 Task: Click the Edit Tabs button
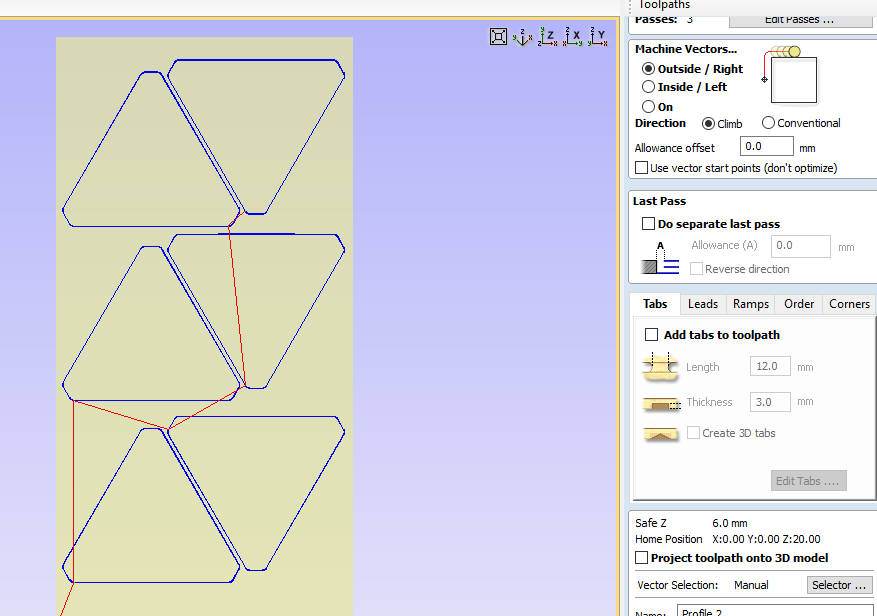(x=808, y=481)
